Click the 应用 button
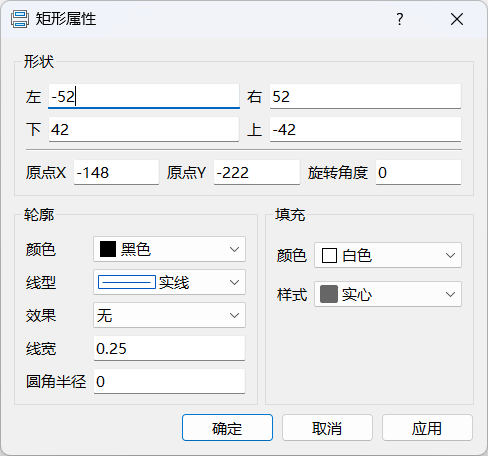This screenshot has height=456, width=488. coord(427,428)
